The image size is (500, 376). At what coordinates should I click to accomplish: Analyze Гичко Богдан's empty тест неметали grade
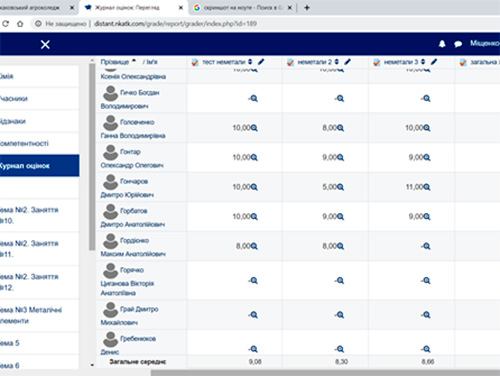point(254,98)
